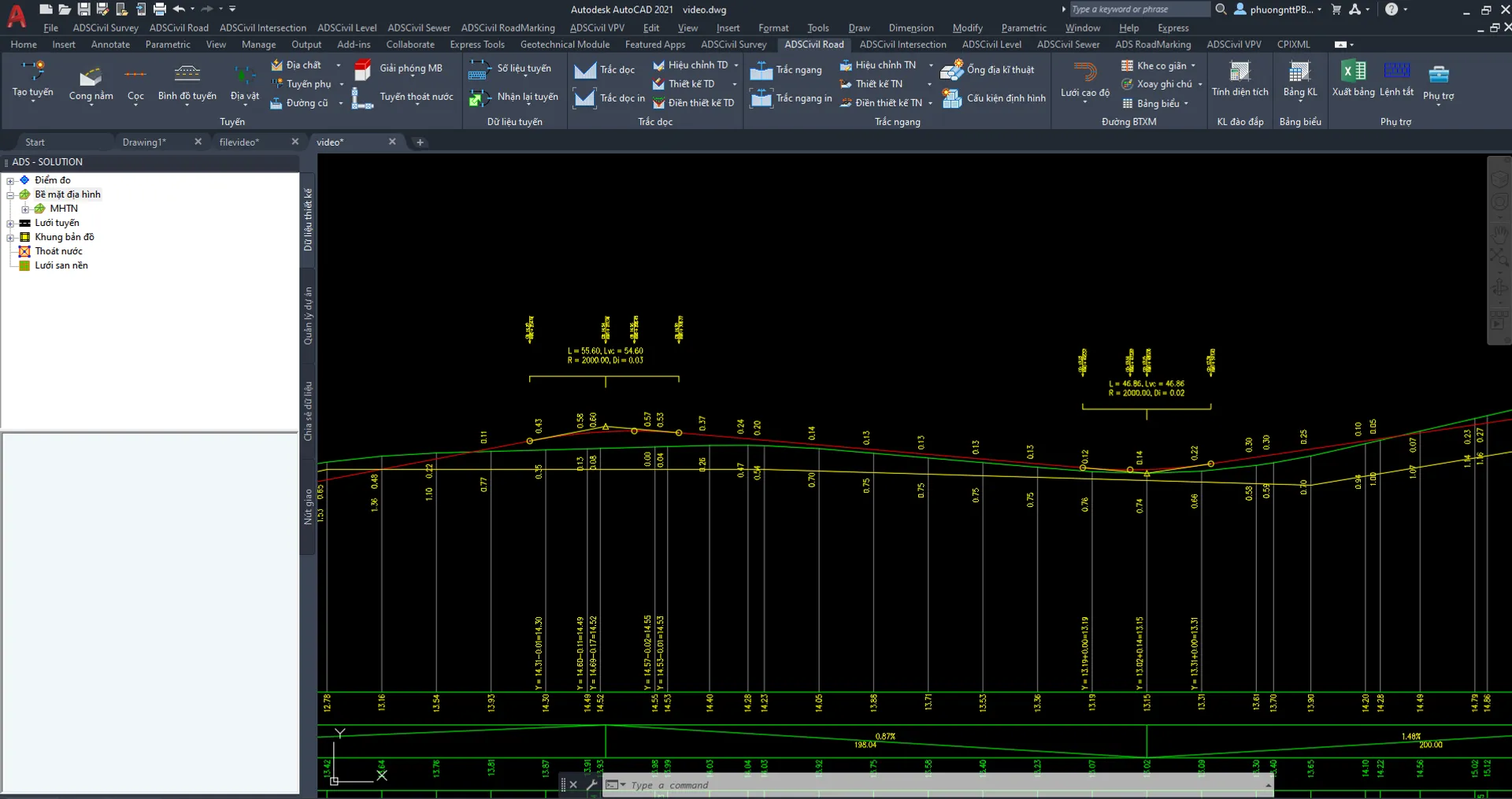Open the Dữ liệu thiết kế side panel tab
This screenshot has height=799, width=1512.
308,220
